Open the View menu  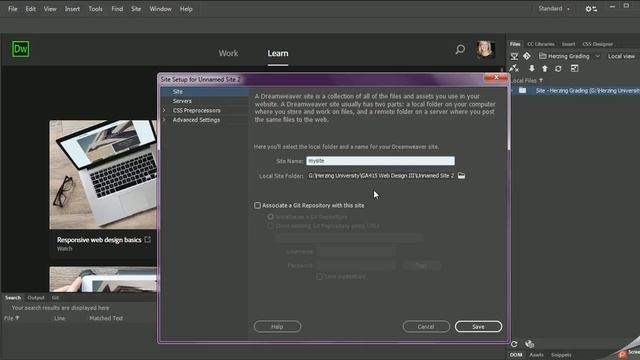pos(50,9)
